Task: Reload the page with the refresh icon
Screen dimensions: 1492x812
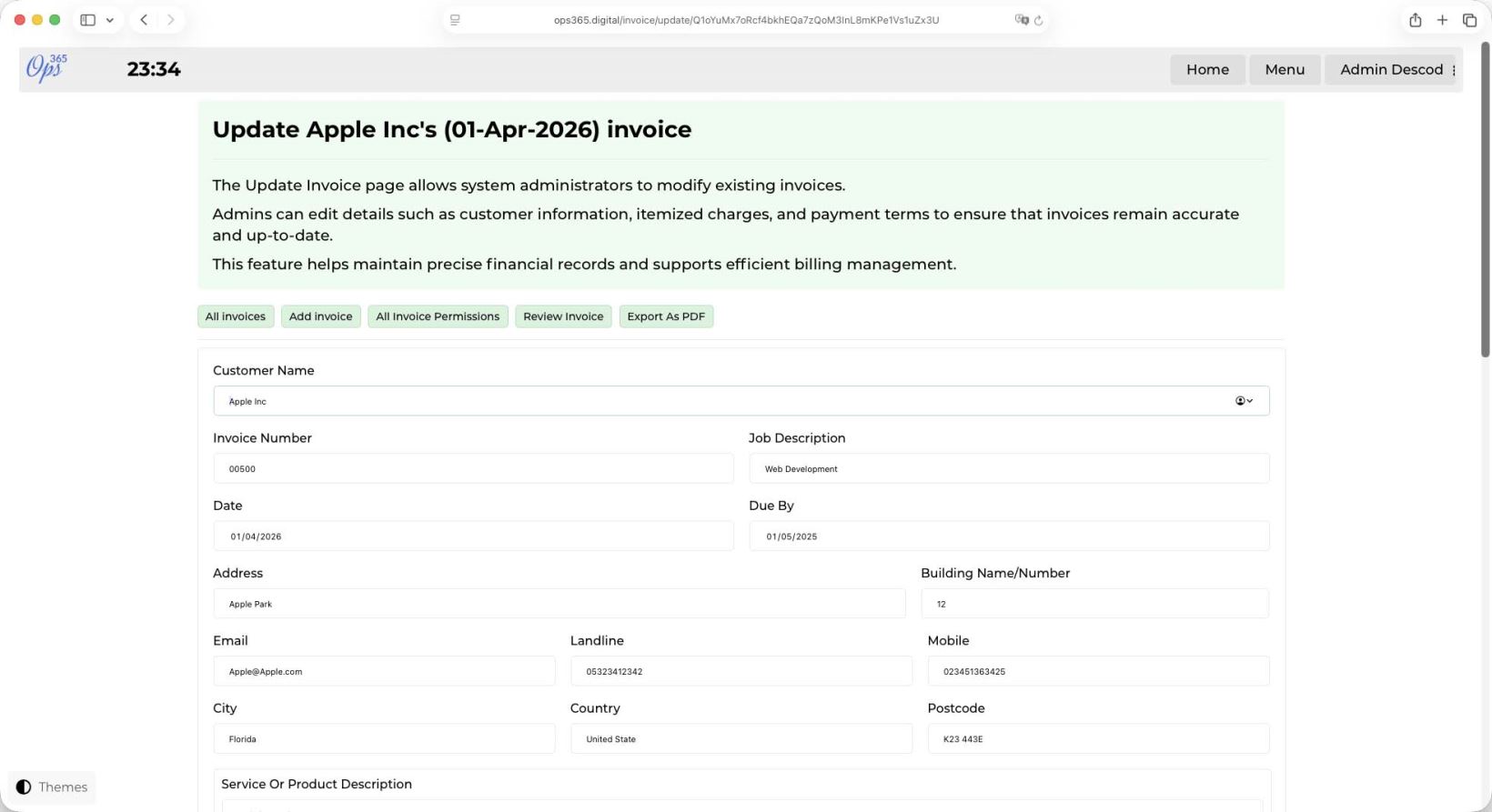Action: 1038,20
